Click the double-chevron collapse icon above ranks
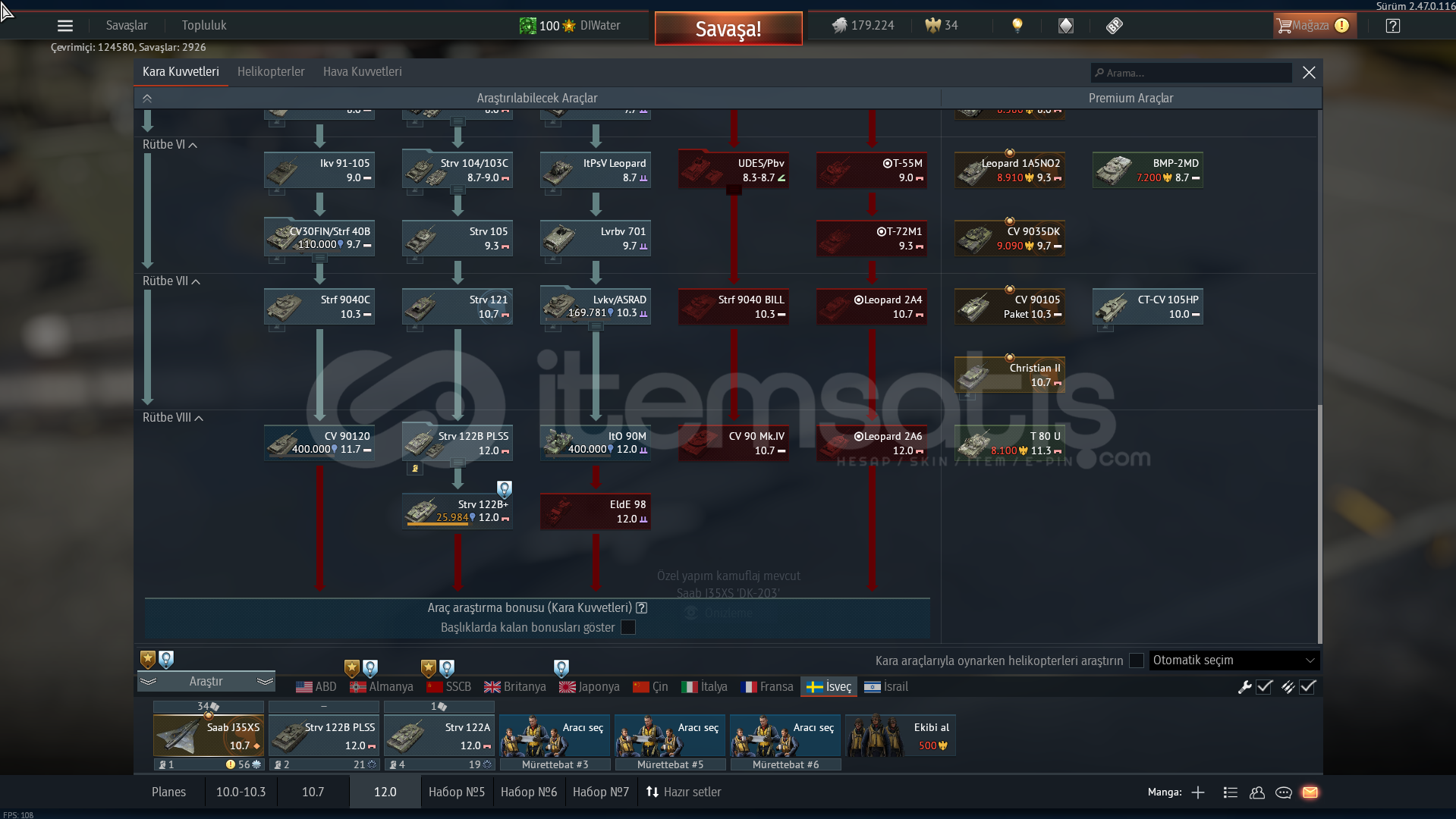Screen dimensions: 1456x819 [x=147, y=99]
